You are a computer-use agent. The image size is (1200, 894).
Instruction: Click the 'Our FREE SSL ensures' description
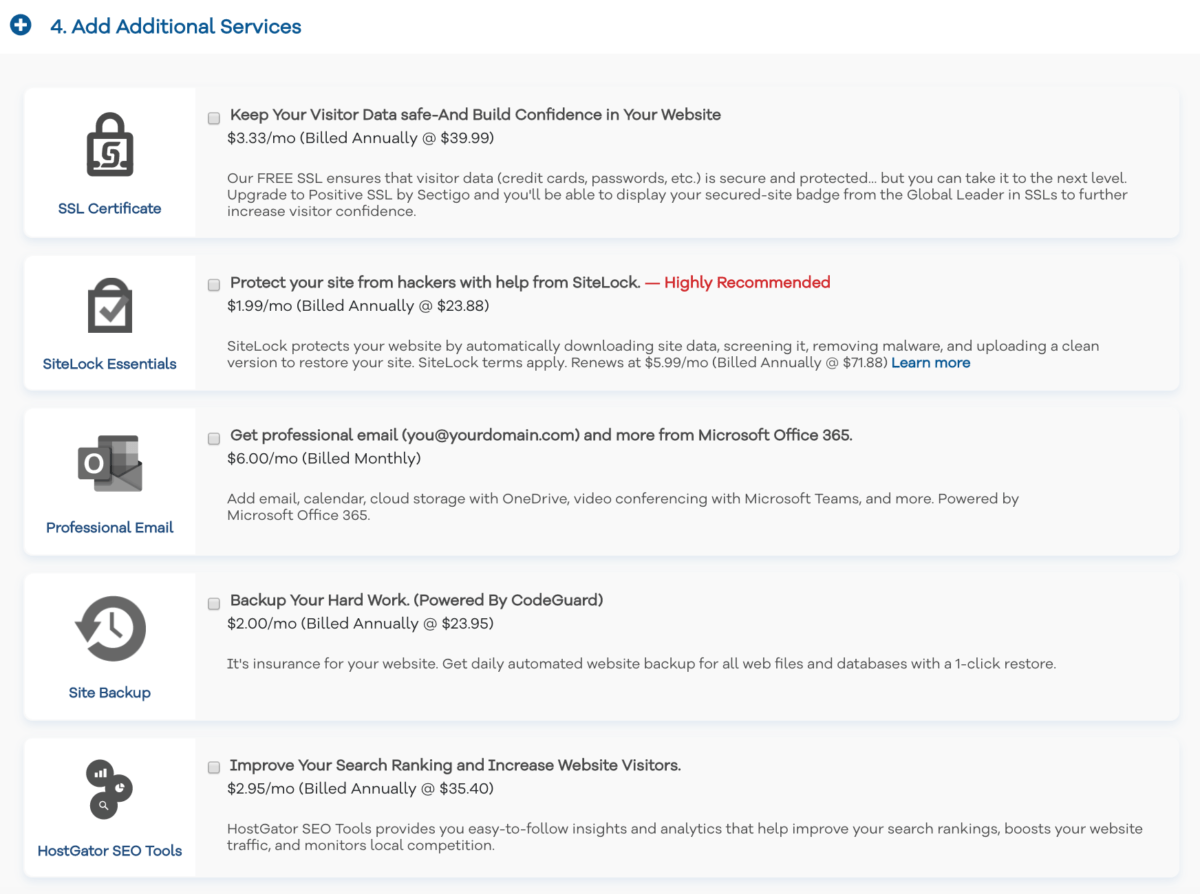pos(677,195)
